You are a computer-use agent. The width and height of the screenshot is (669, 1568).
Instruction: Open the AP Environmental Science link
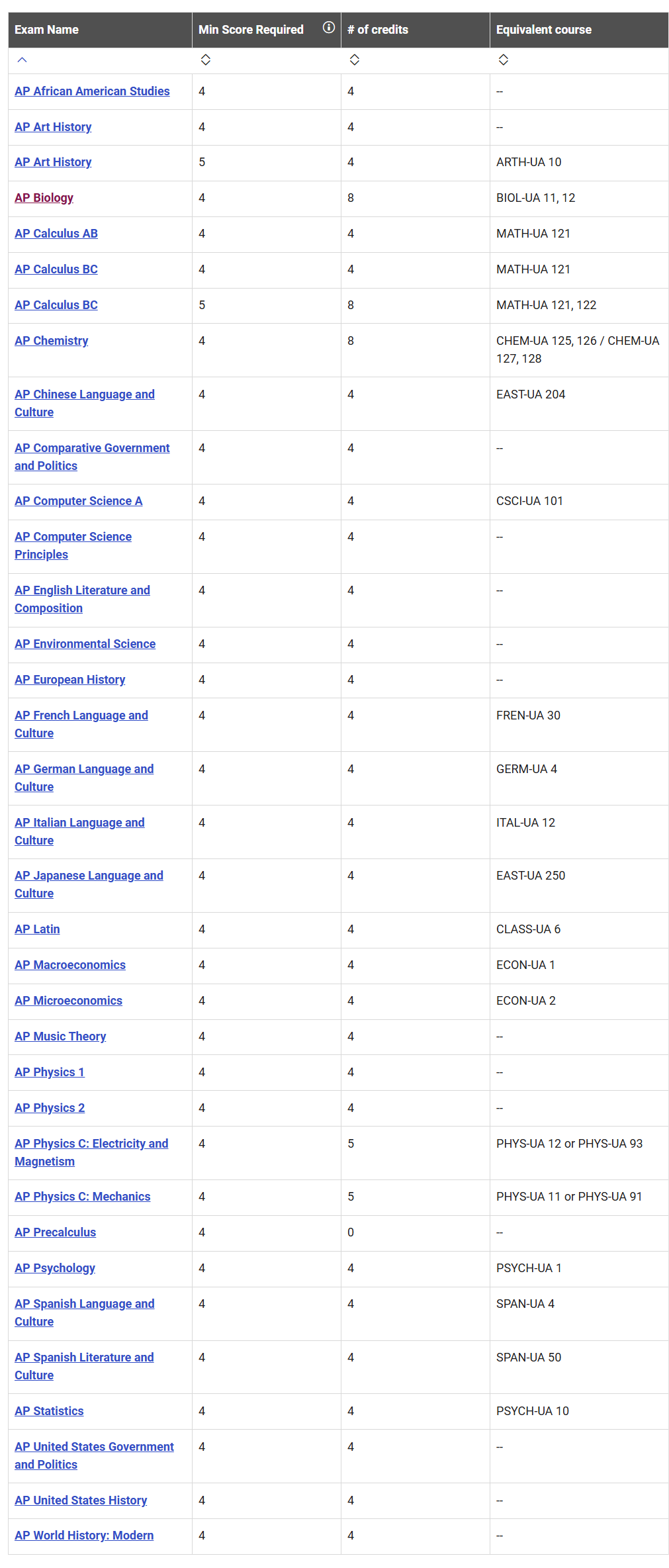point(85,644)
